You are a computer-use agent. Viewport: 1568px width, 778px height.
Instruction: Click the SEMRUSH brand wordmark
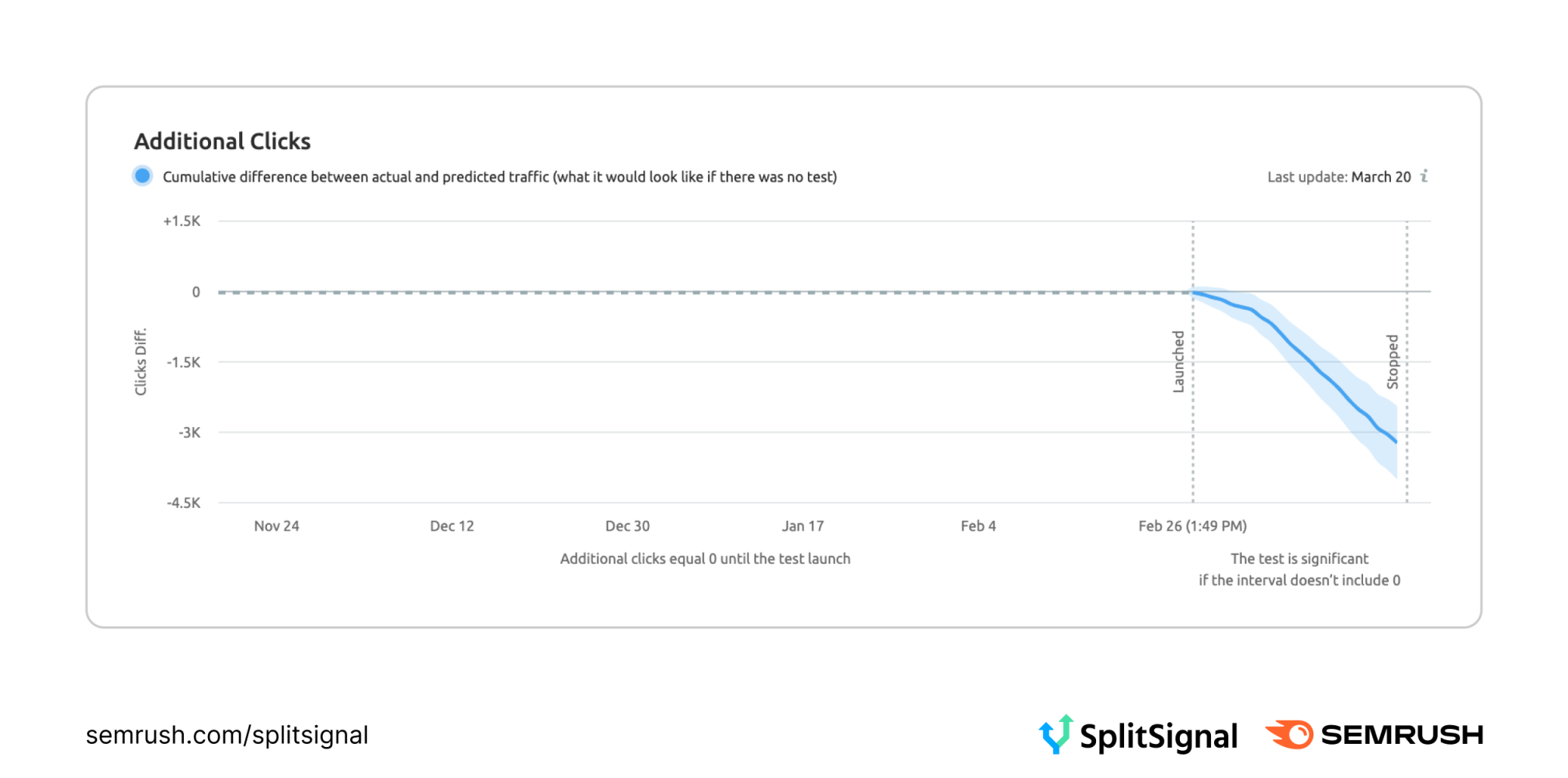coord(1402,735)
